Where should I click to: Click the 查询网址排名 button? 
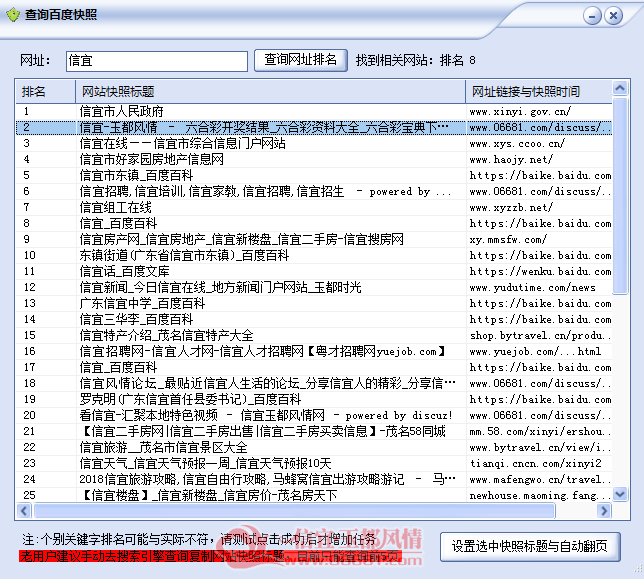(x=301, y=60)
